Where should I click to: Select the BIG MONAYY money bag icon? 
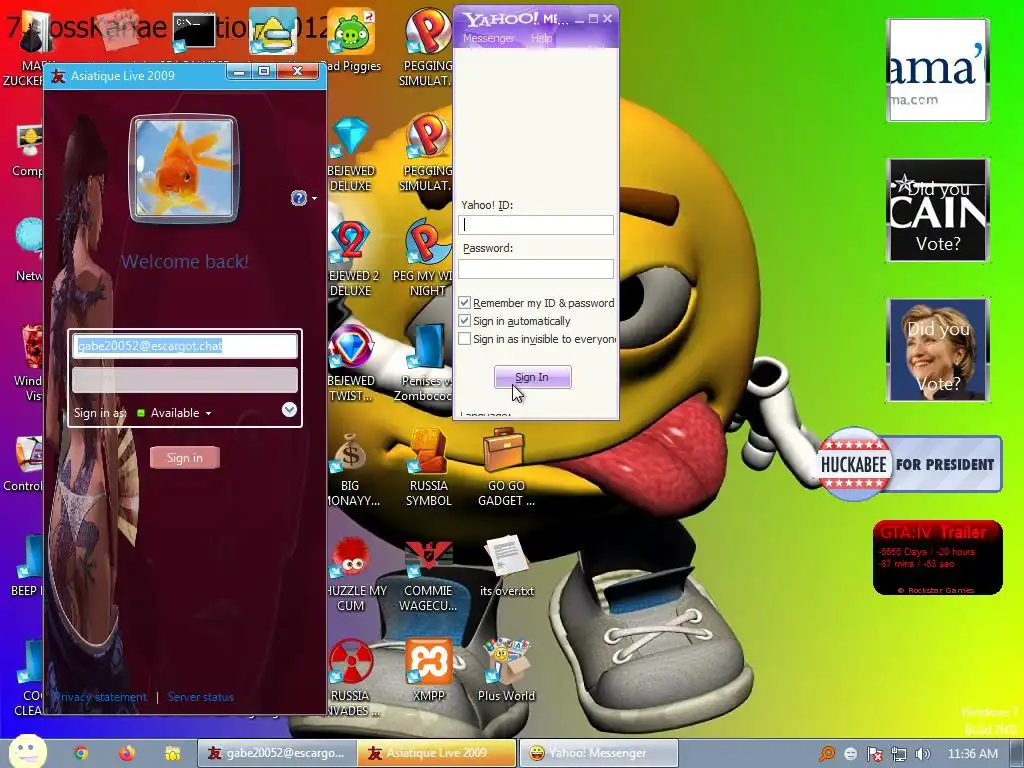click(351, 468)
